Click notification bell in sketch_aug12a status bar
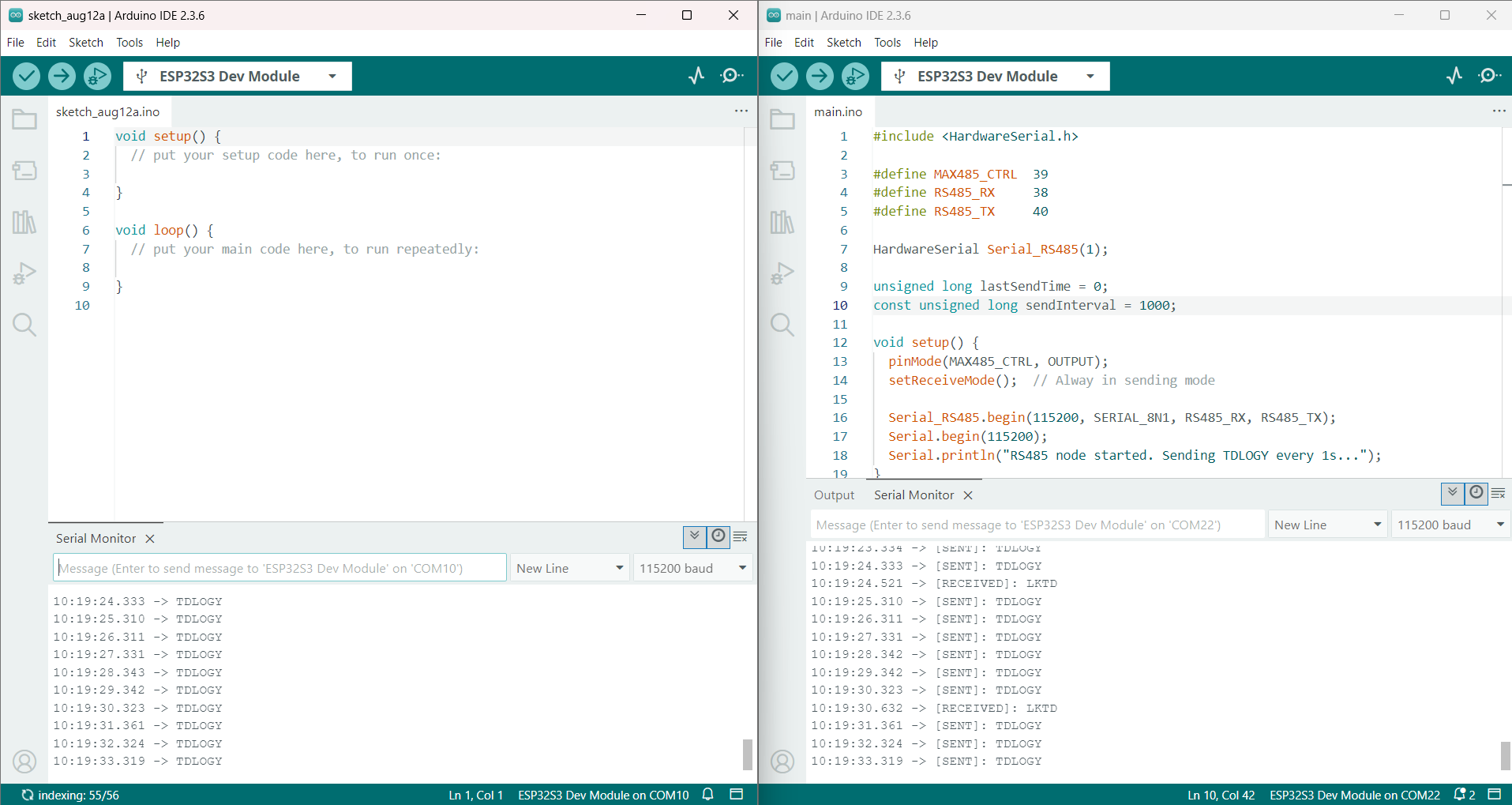Image resolution: width=1512 pixels, height=805 pixels. point(708,795)
